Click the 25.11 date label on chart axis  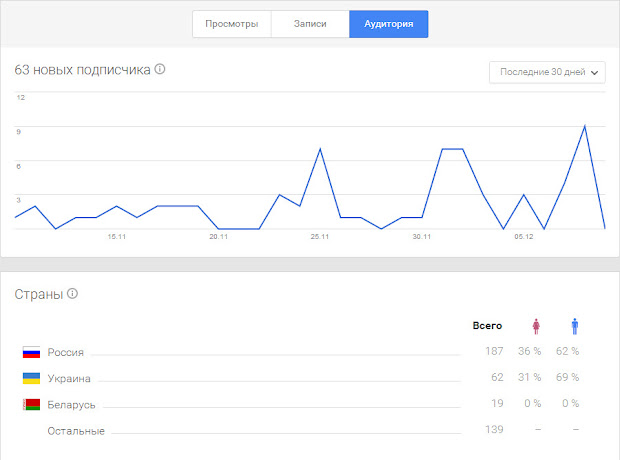pos(320,237)
